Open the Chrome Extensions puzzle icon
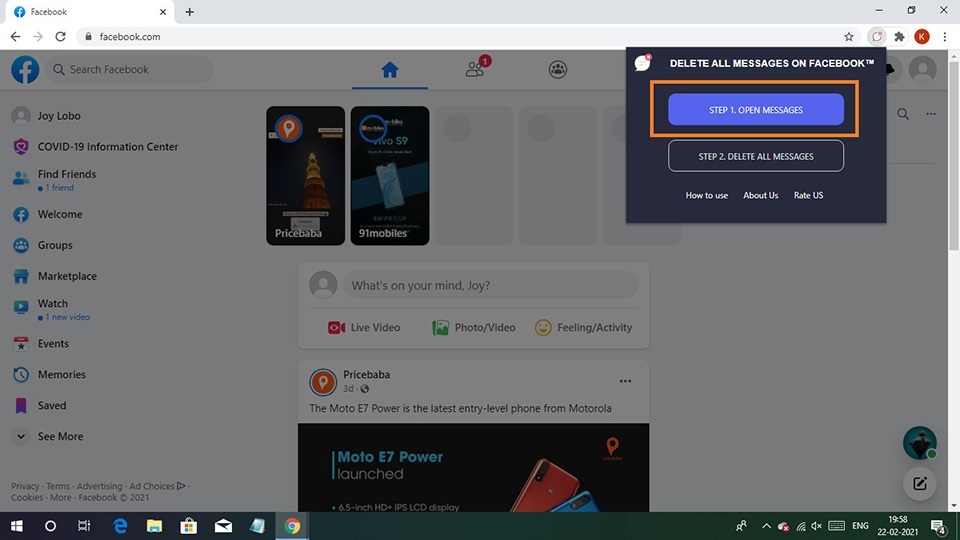 click(899, 37)
